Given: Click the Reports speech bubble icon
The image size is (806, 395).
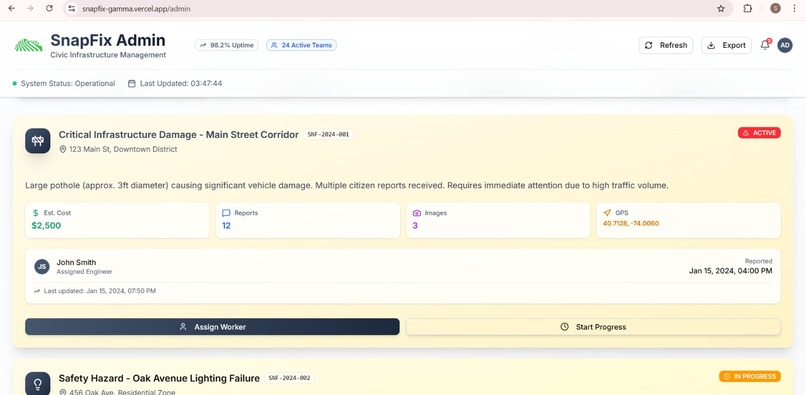Looking at the screenshot, I should coord(226,213).
